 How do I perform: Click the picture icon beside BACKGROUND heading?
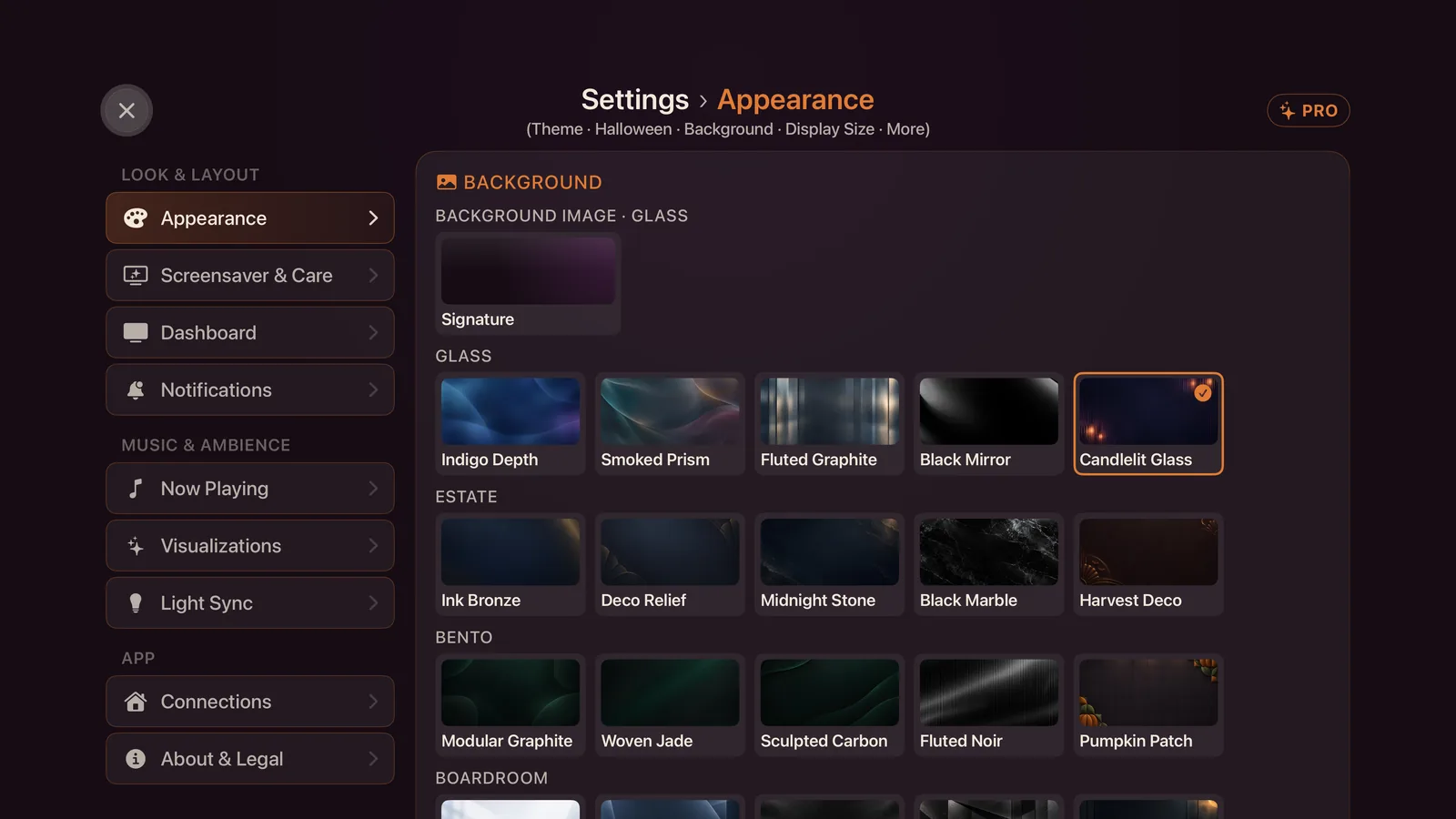click(x=447, y=182)
